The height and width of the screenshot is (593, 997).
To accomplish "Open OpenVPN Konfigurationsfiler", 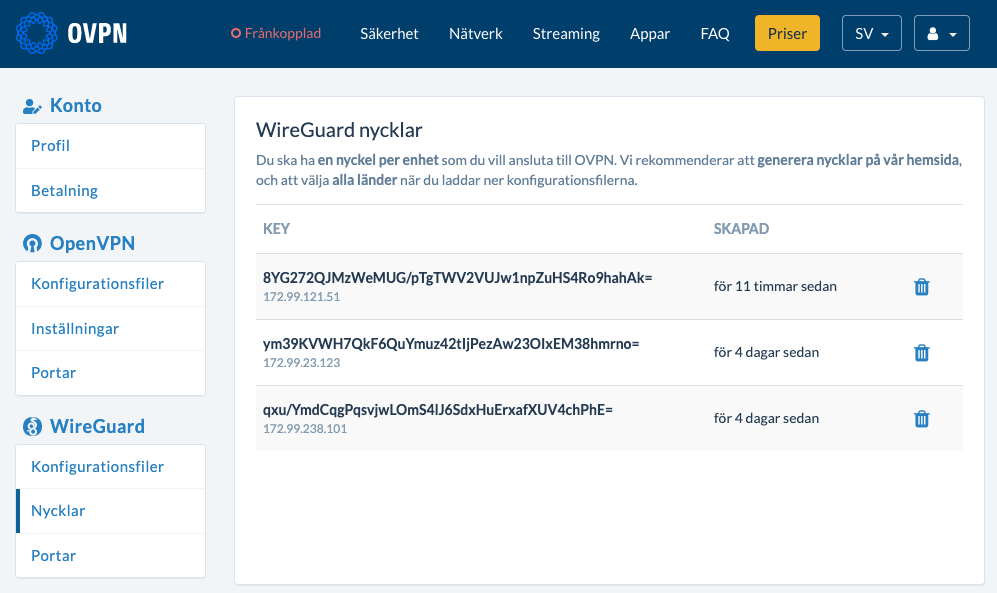I will [111, 284].
